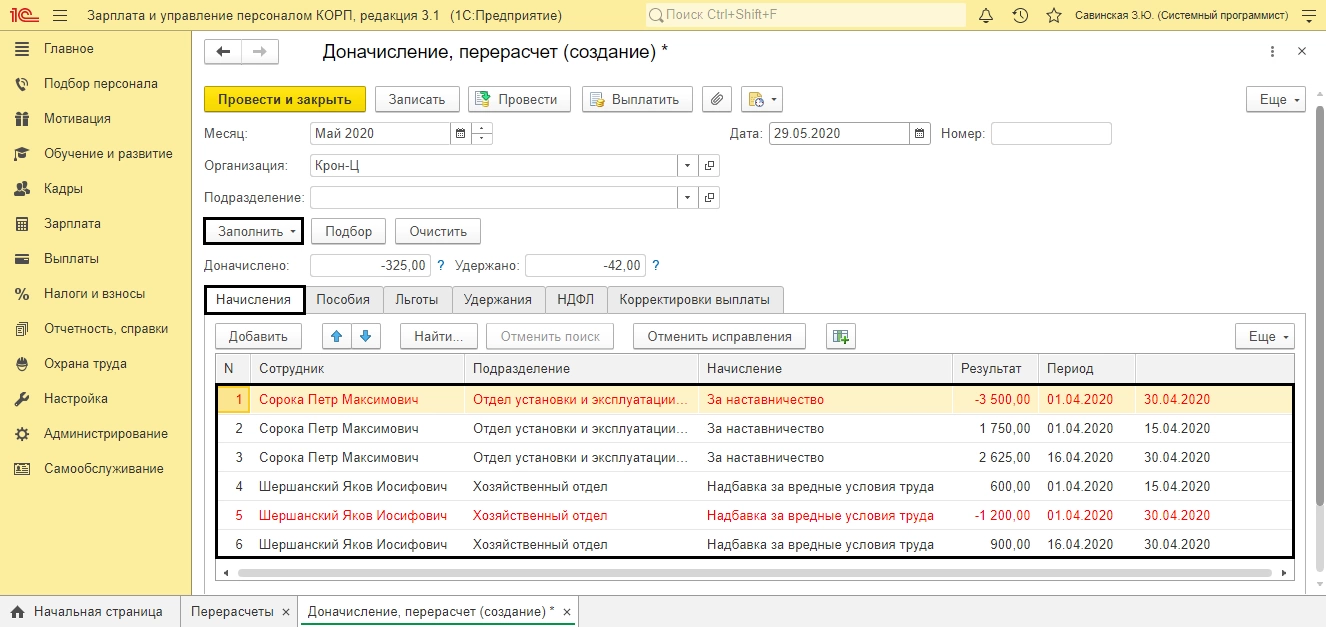Open calendar picker for Дата field
1326x627 pixels.
pos(920,133)
